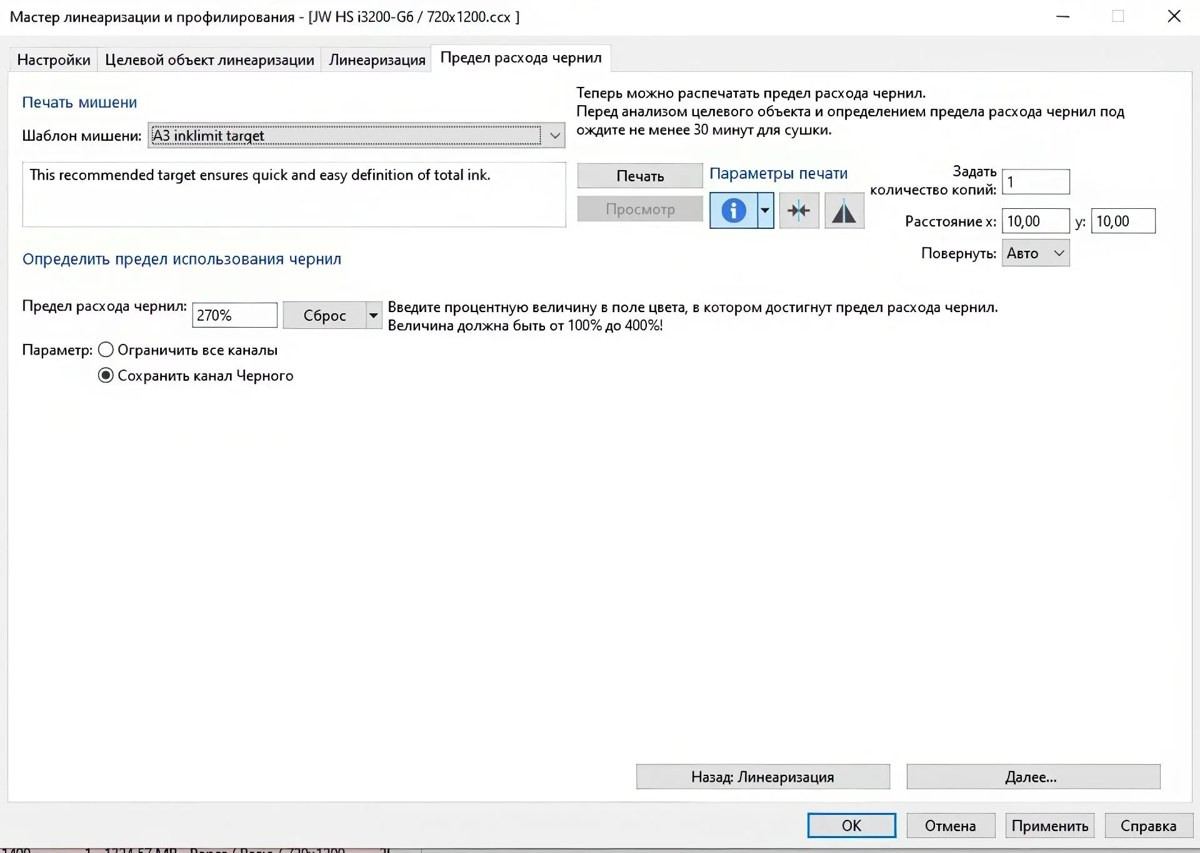Switch to Целевой объект линеаризации tab

click(x=210, y=60)
